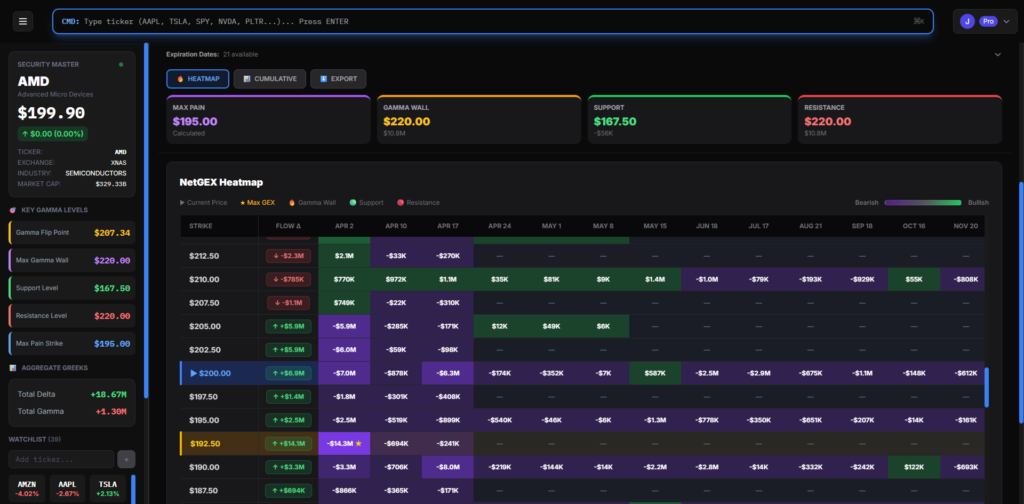Click the $122K cell in the $190.00 row
Viewport: 1024px width, 504px height.
[914, 467]
